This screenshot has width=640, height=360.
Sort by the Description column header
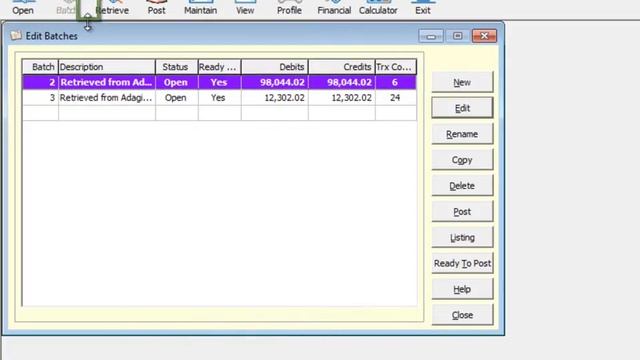click(107, 67)
